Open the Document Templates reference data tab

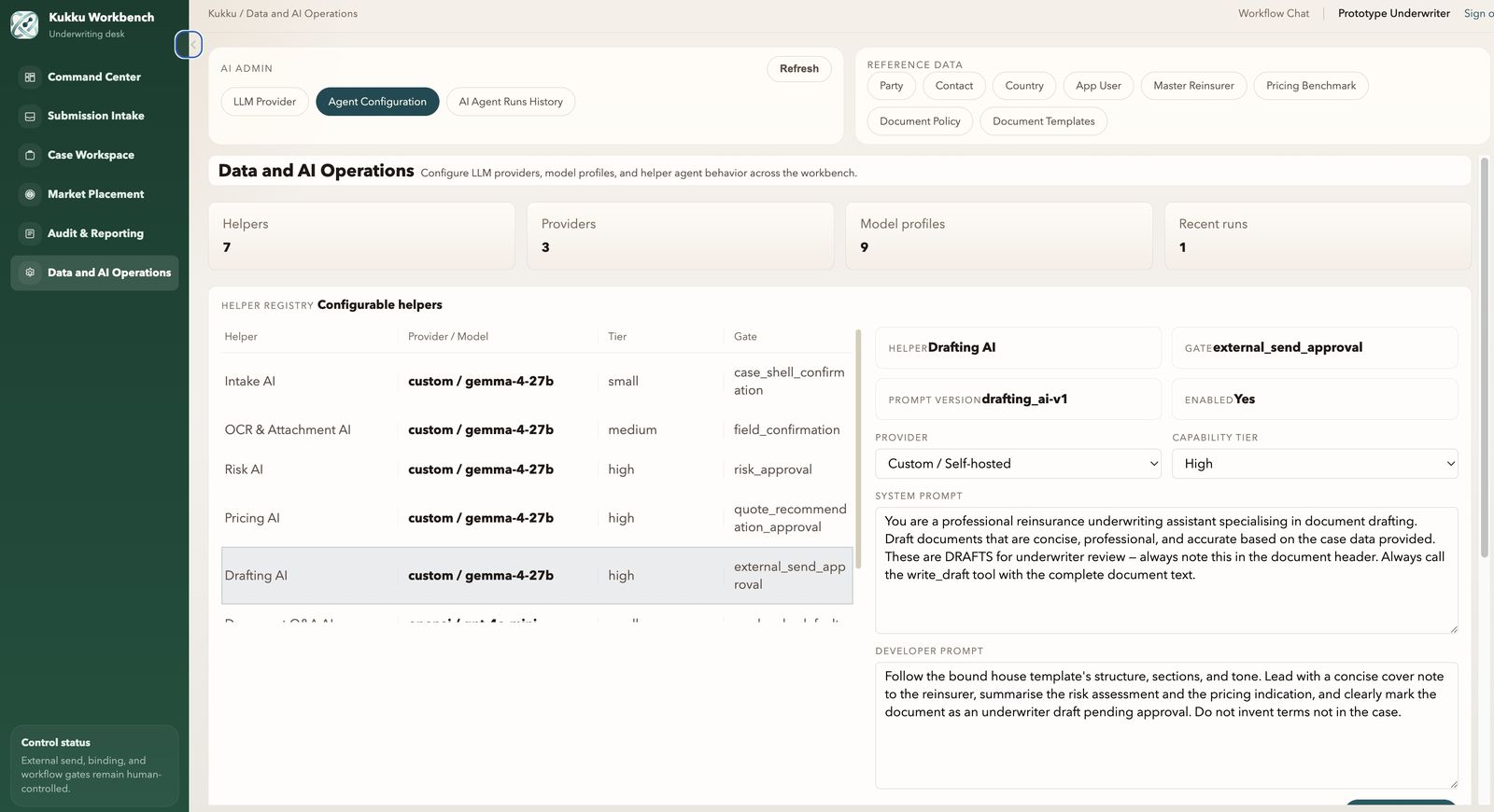1044,121
